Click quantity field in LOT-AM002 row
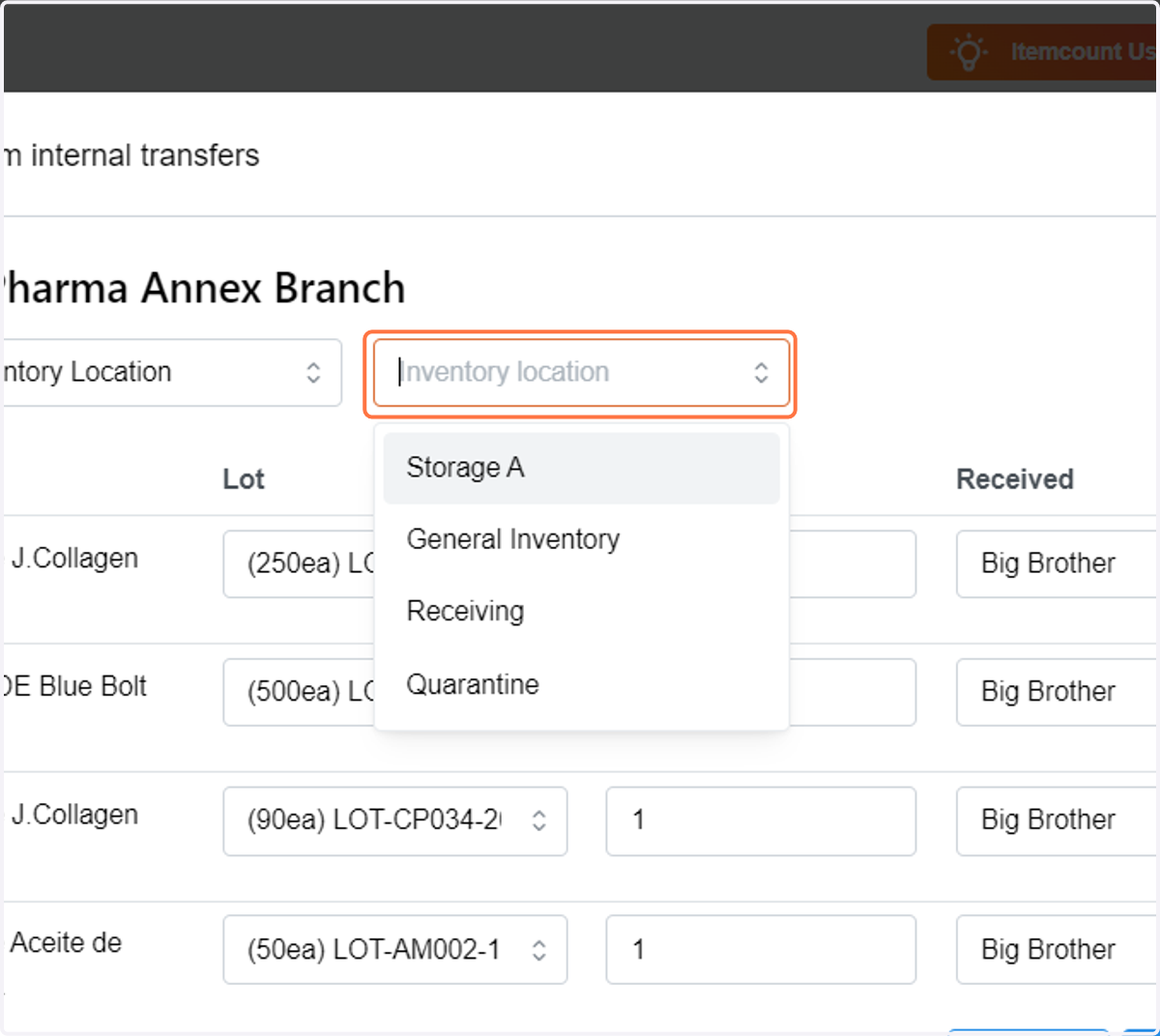The image size is (1160, 1036). pyautogui.click(x=761, y=950)
